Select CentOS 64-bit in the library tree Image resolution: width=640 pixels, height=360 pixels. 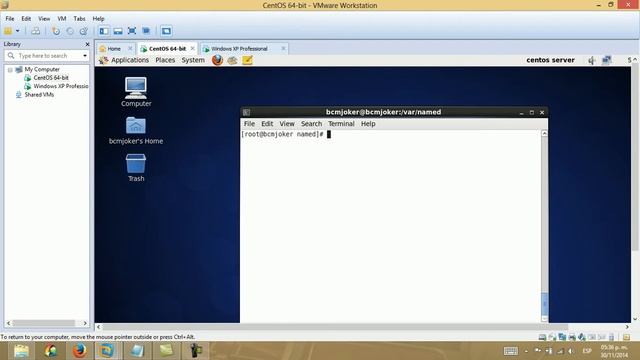tap(51, 78)
